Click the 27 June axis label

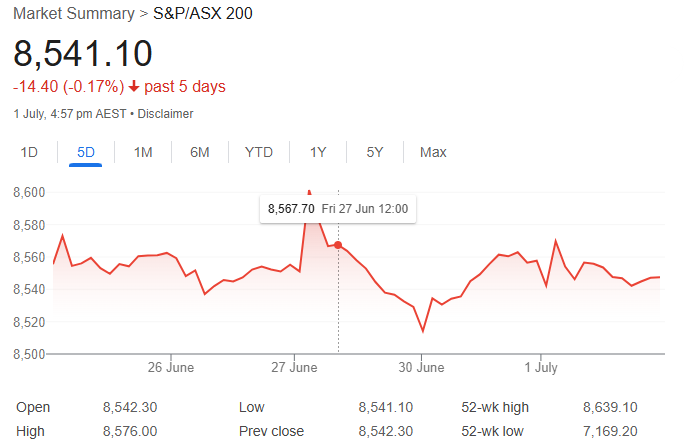(x=294, y=367)
